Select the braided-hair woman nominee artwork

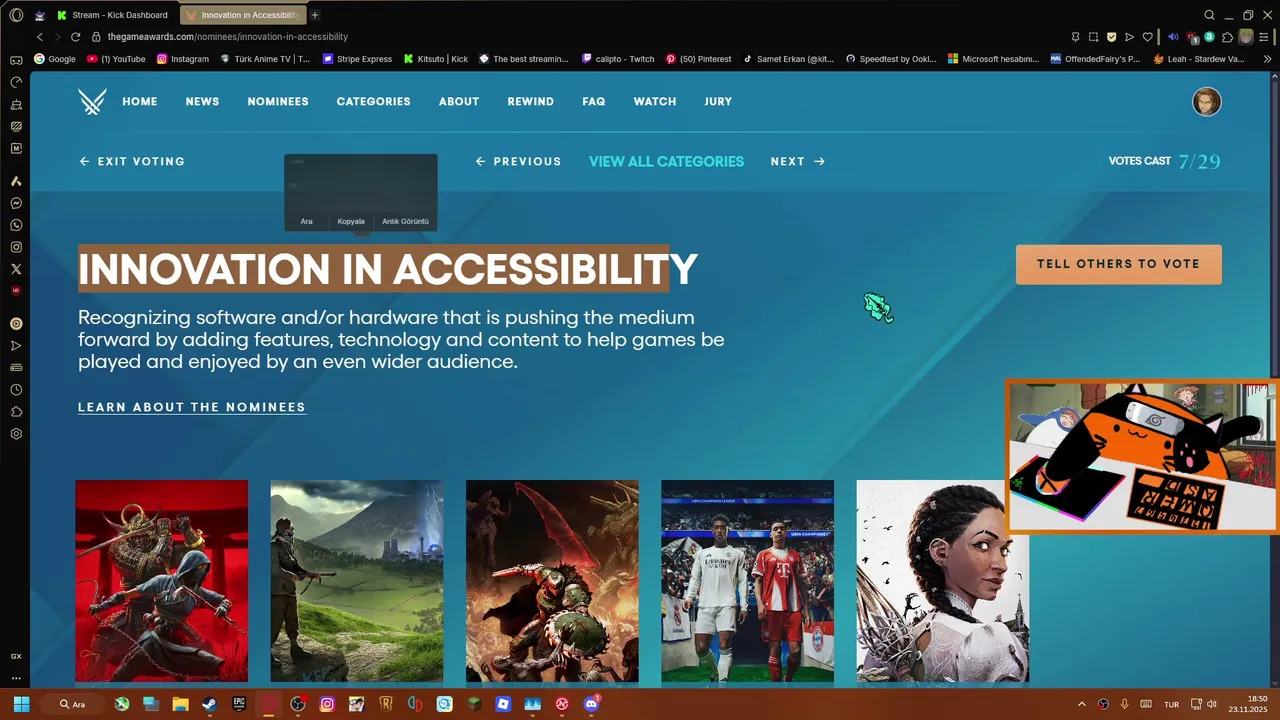(x=942, y=581)
